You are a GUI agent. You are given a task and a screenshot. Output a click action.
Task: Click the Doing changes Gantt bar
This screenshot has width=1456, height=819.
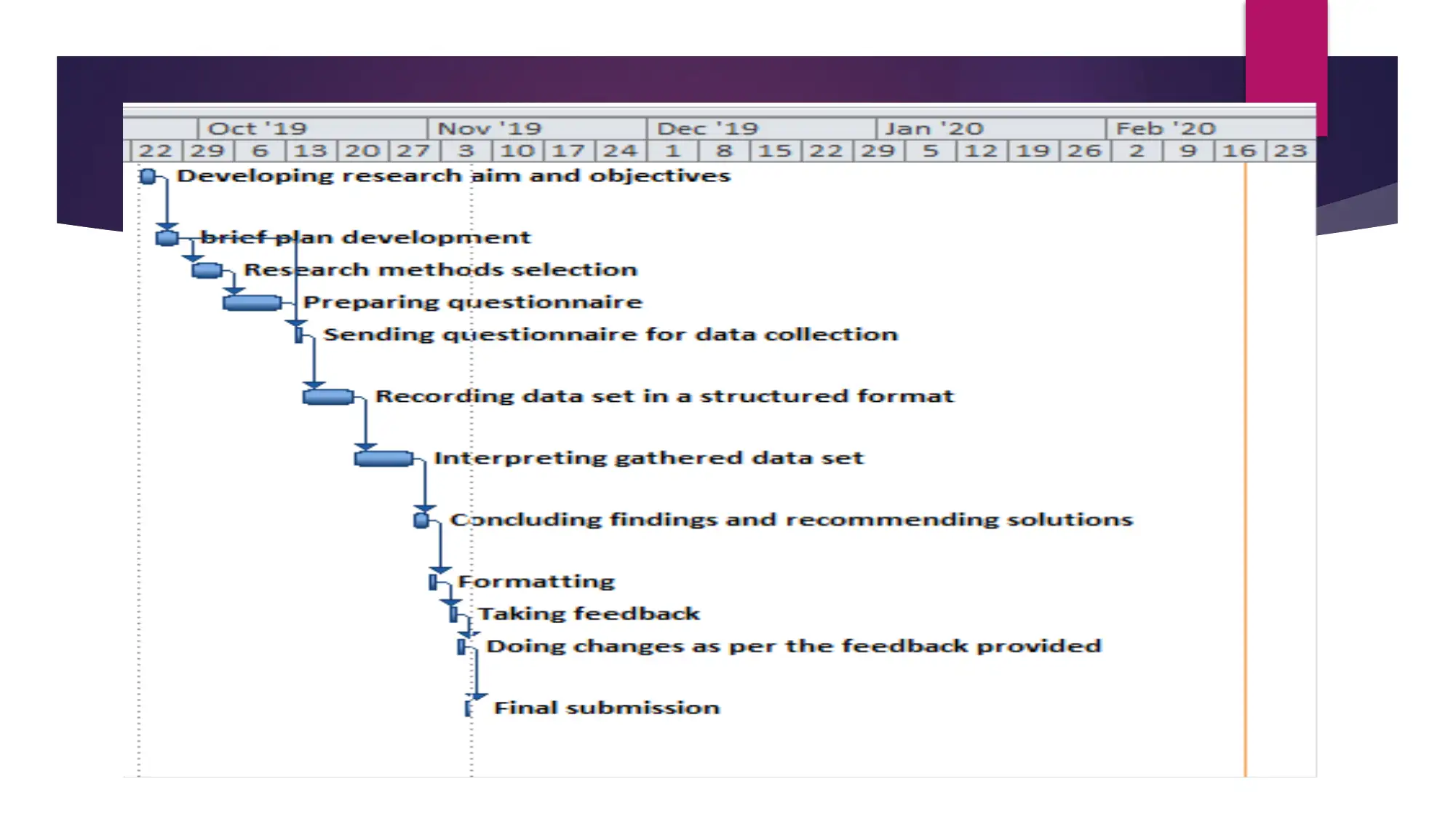(461, 646)
